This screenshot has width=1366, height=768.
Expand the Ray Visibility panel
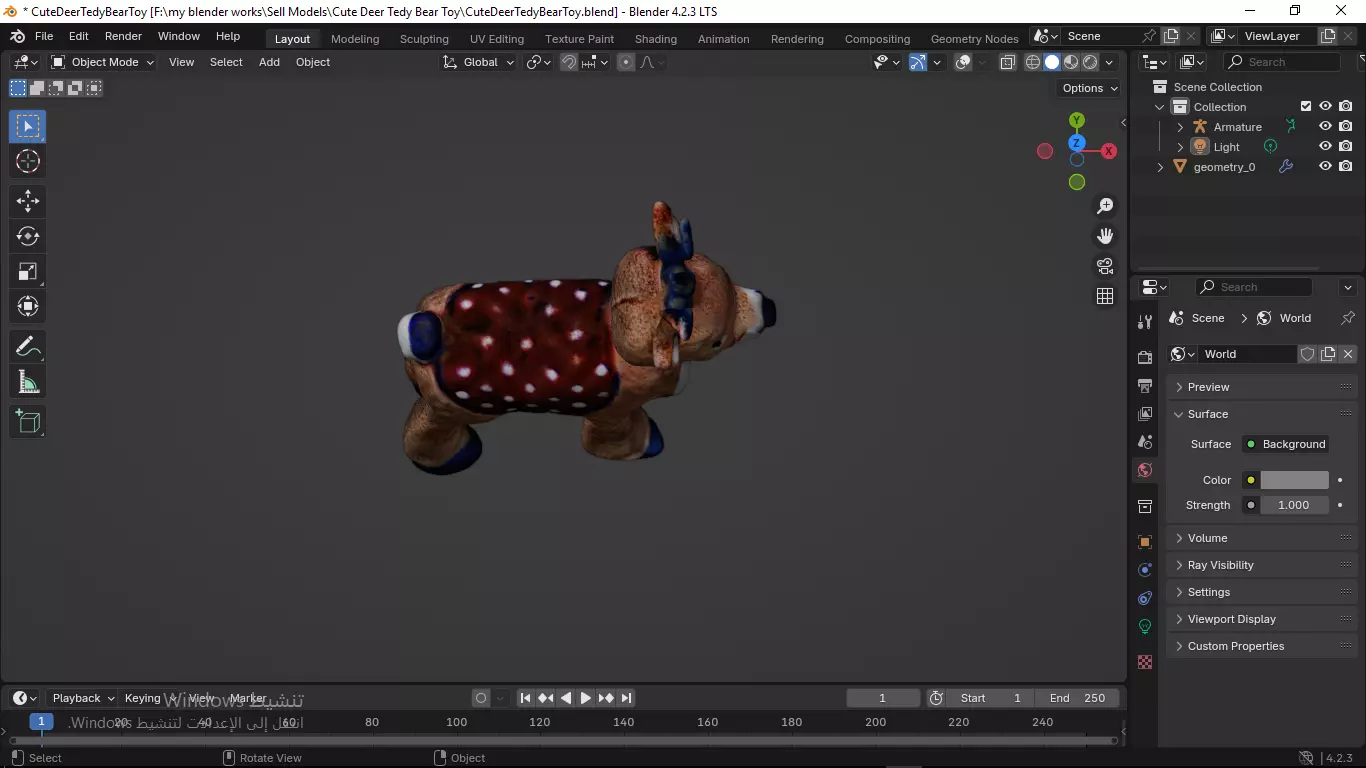click(x=1262, y=565)
